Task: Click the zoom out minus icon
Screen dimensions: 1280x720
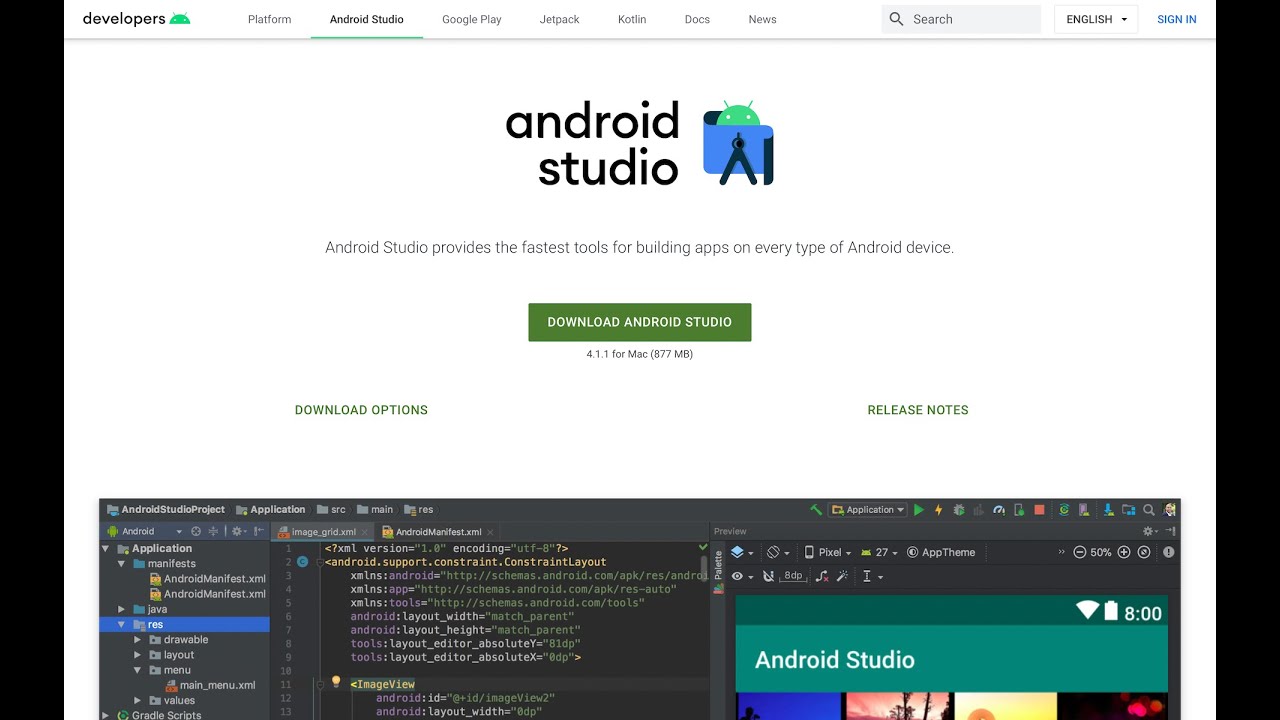Action: pyautogui.click(x=1079, y=552)
